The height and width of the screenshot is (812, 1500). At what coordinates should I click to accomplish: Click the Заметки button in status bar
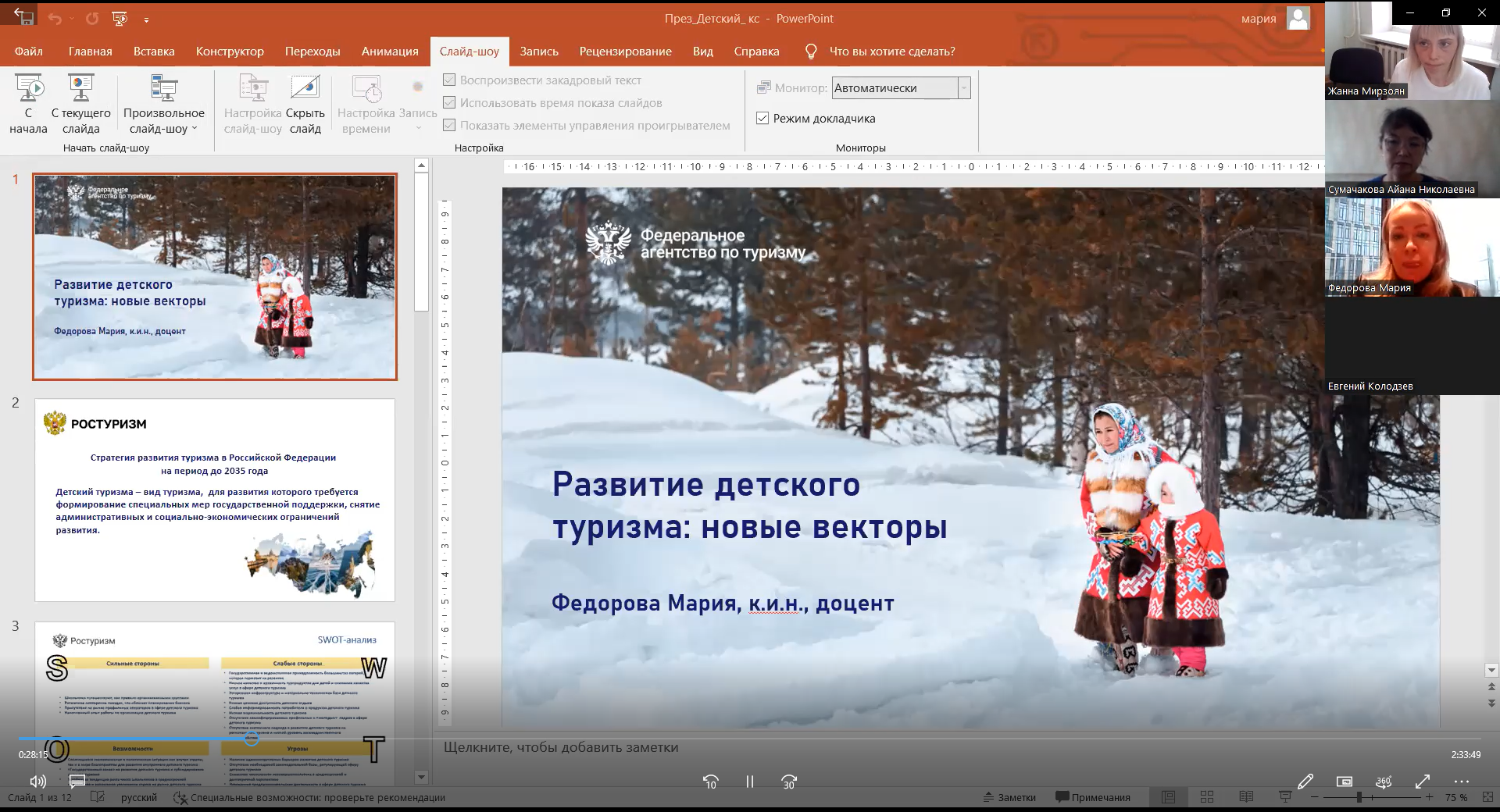(x=1009, y=797)
